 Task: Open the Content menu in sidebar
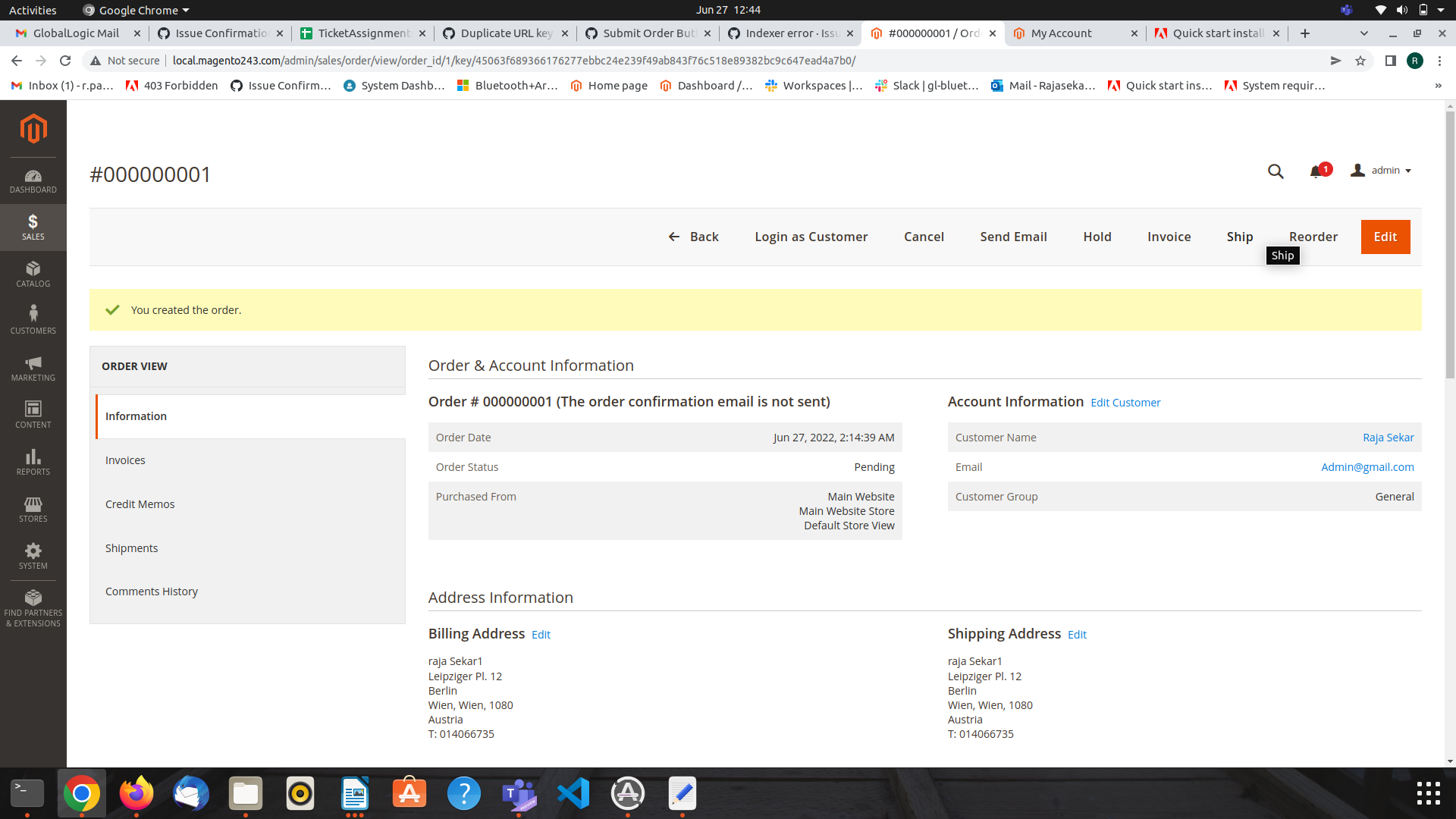coord(33,414)
